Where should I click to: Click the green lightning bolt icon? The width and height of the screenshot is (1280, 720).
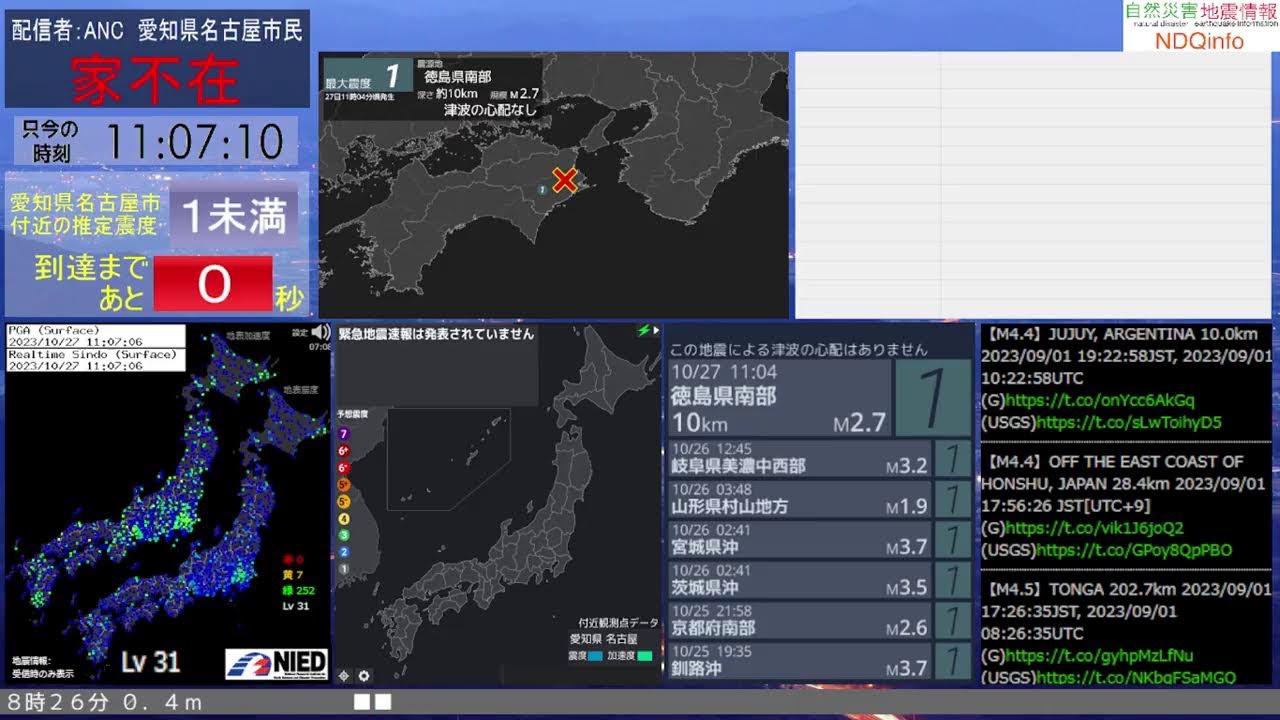(645, 331)
